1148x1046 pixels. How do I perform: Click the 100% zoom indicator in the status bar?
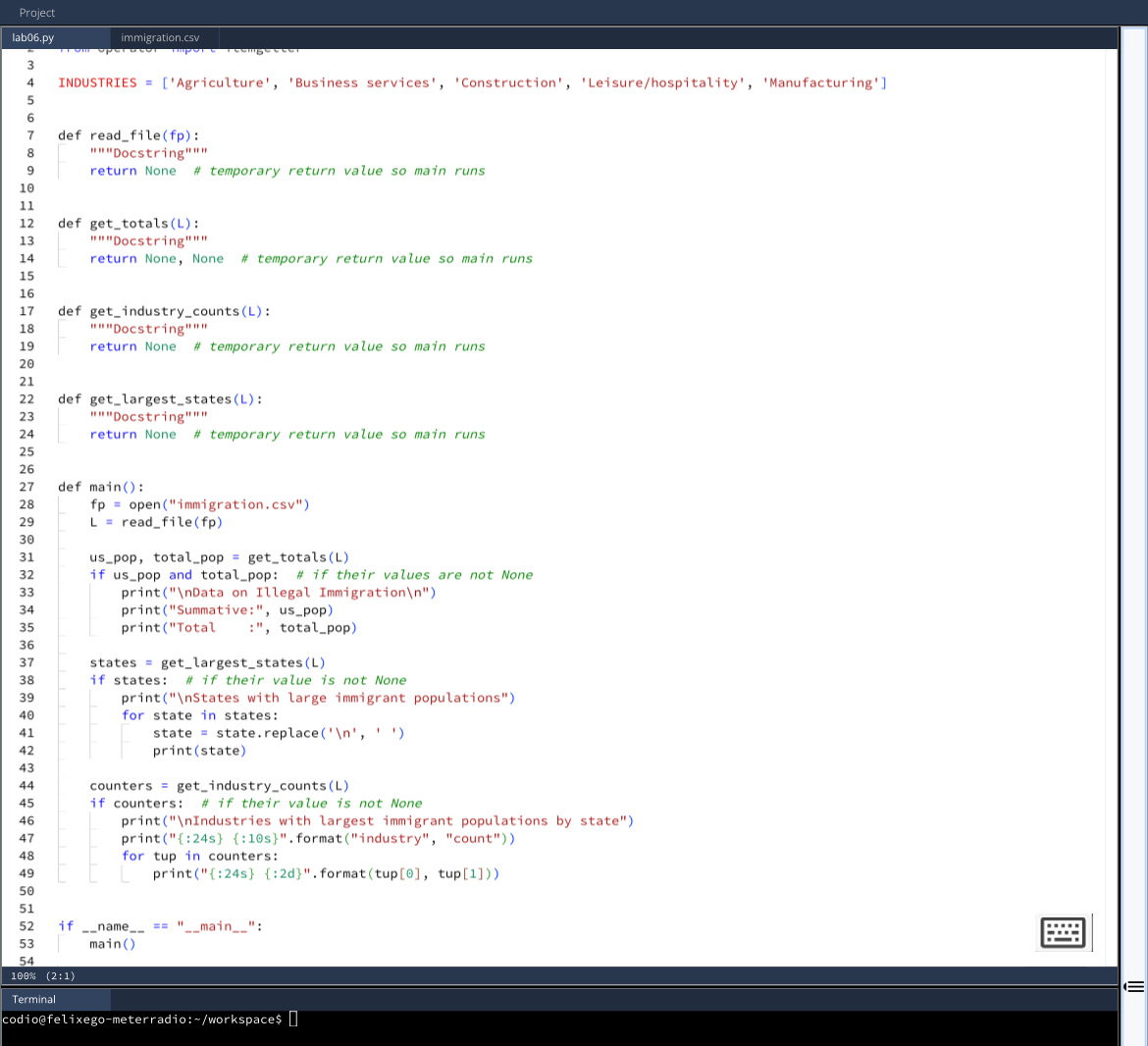click(24, 975)
